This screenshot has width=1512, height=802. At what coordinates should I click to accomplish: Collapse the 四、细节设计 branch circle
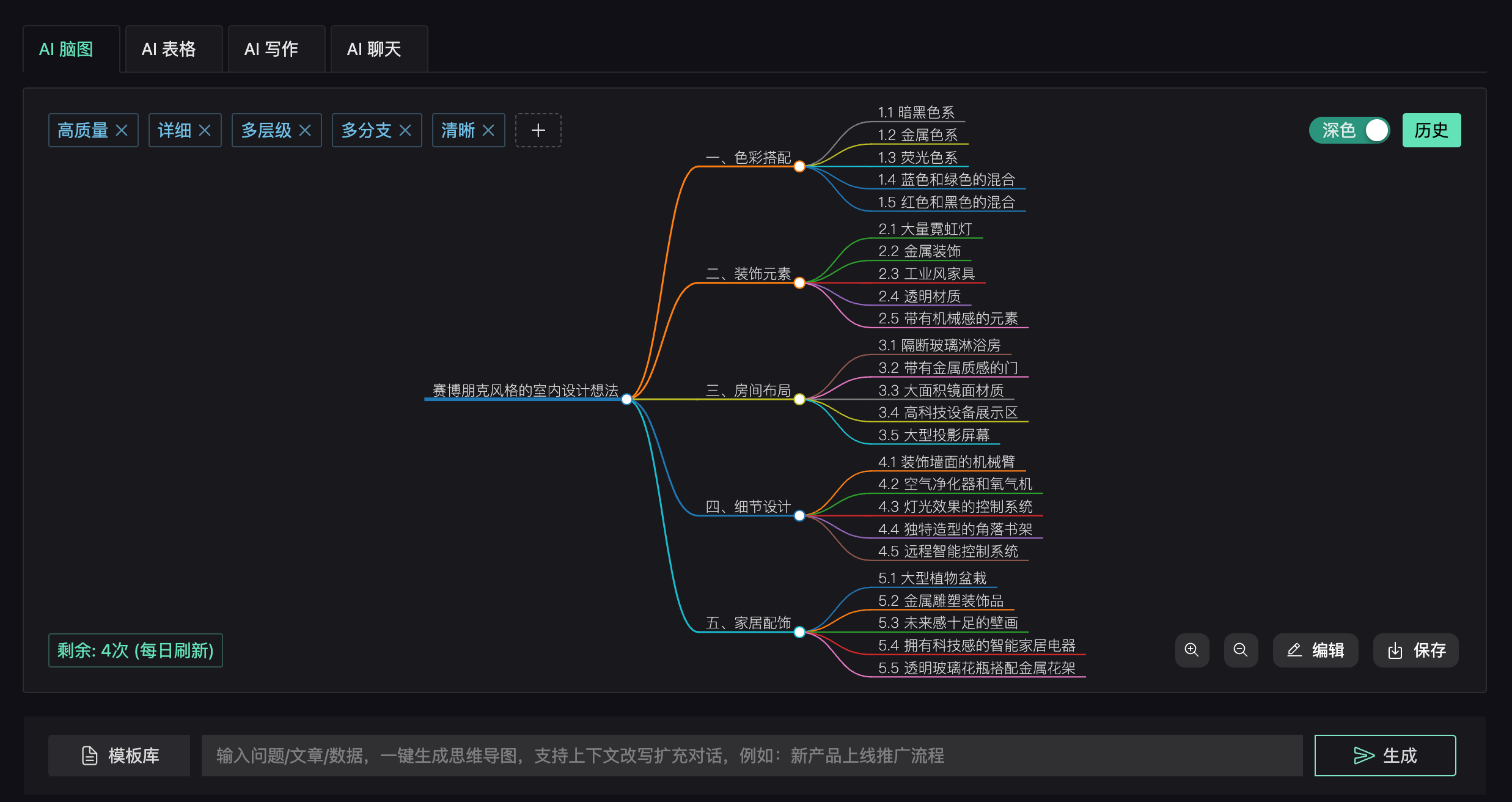pos(799,515)
